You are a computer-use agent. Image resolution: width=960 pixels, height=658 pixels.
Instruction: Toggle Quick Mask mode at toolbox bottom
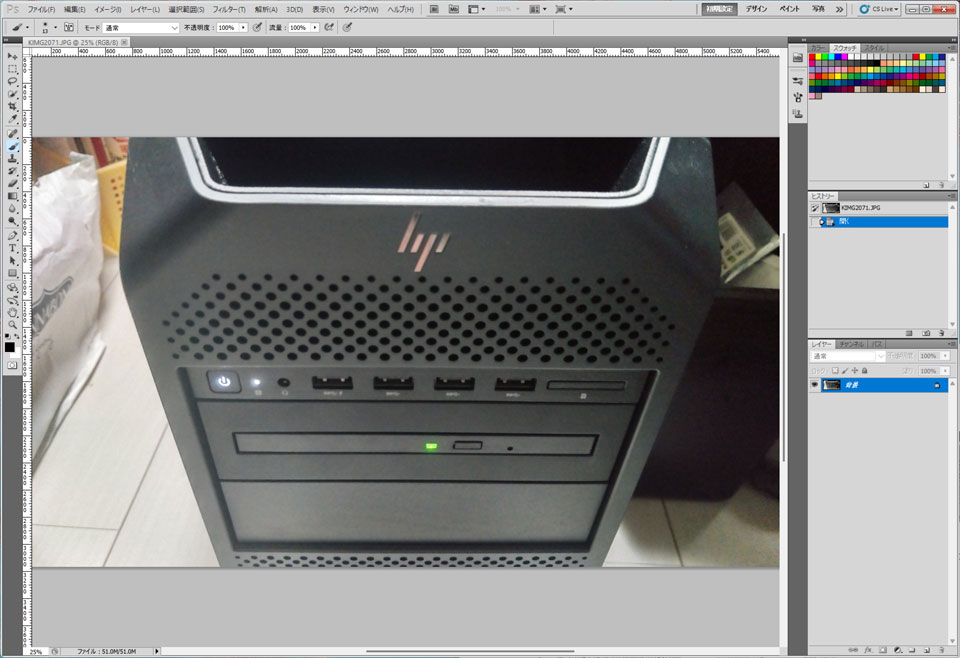tap(12, 365)
